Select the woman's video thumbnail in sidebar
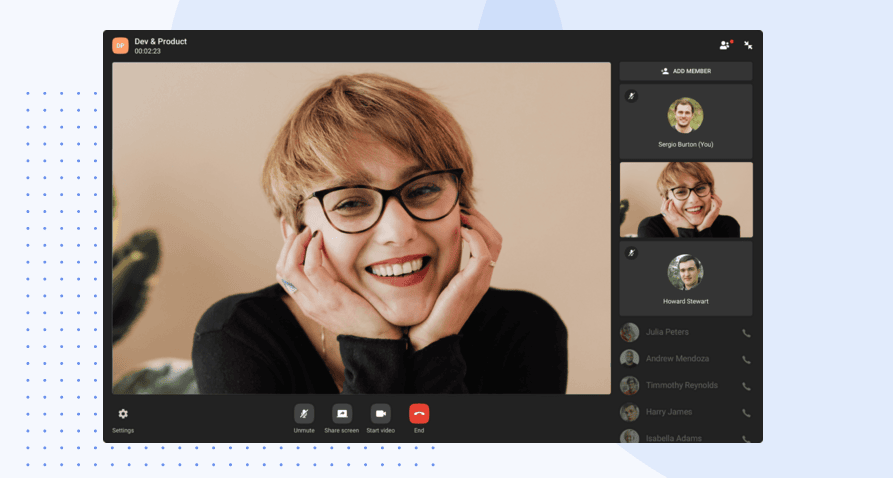Screen dimensions: 893x478 coord(686,199)
